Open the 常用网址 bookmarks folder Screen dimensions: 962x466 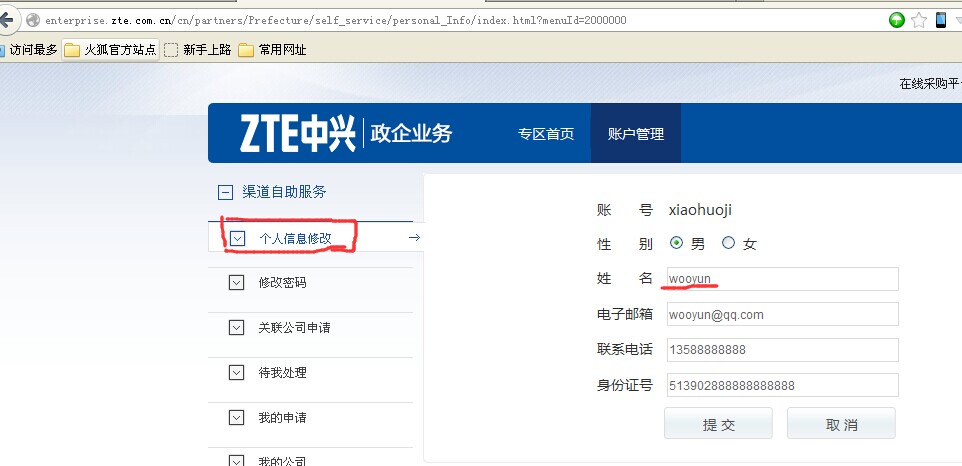pyautogui.click(x=272, y=50)
